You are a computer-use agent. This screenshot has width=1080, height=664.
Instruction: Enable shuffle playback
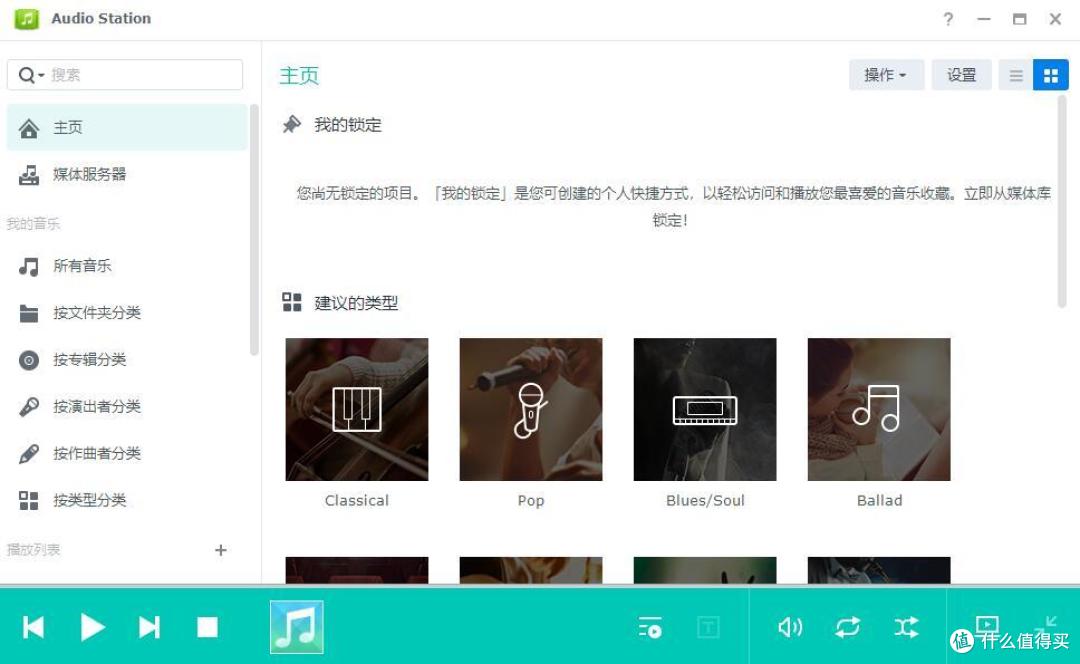click(906, 627)
